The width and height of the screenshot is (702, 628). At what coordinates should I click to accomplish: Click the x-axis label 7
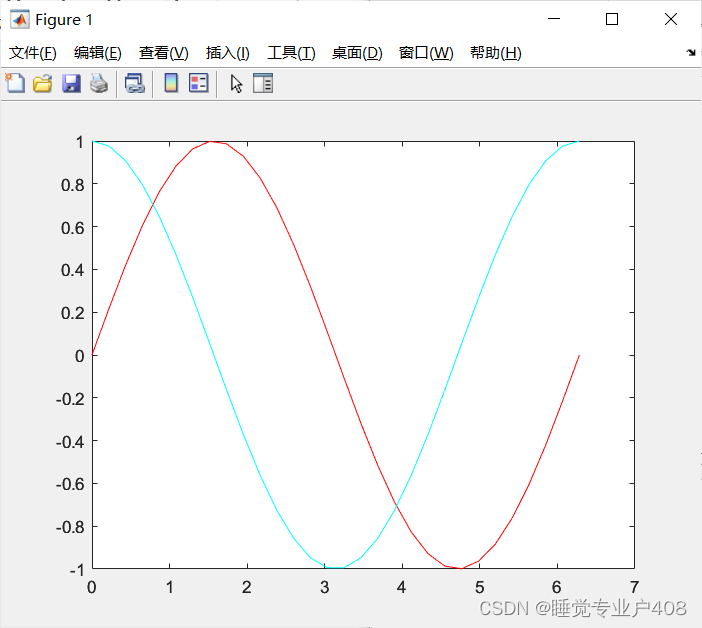tap(634, 587)
